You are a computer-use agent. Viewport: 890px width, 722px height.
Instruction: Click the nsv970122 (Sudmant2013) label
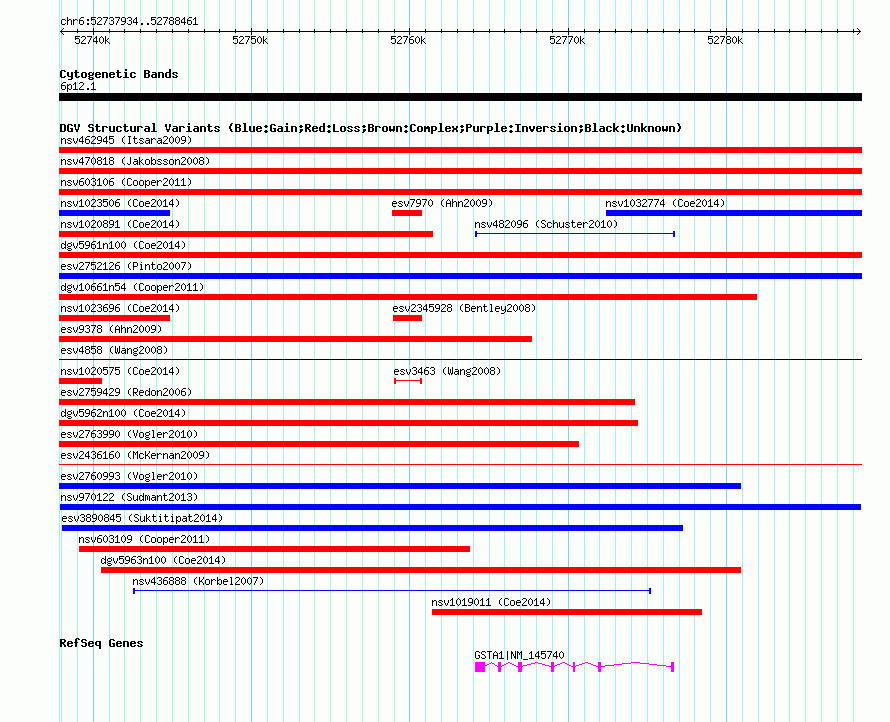click(x=129, y=497)
